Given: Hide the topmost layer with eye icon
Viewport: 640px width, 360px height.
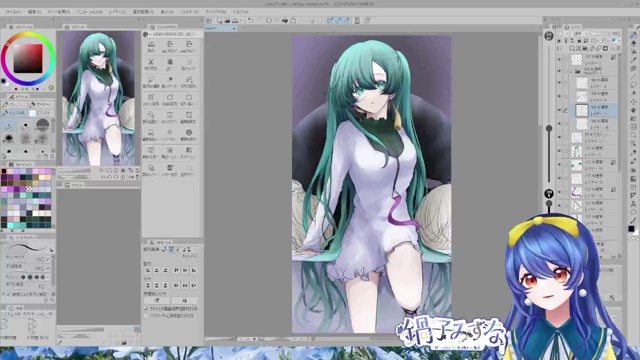Looking at the screenshot, I should point(559,60).
